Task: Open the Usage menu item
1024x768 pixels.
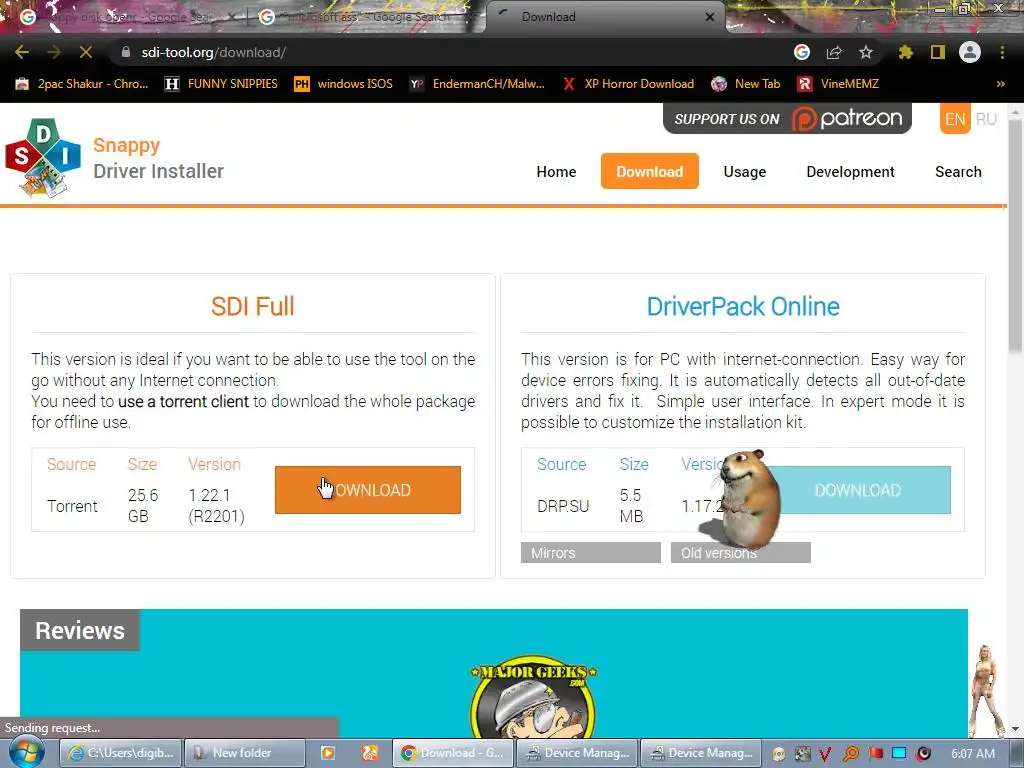Action: (x=745, y=172)
